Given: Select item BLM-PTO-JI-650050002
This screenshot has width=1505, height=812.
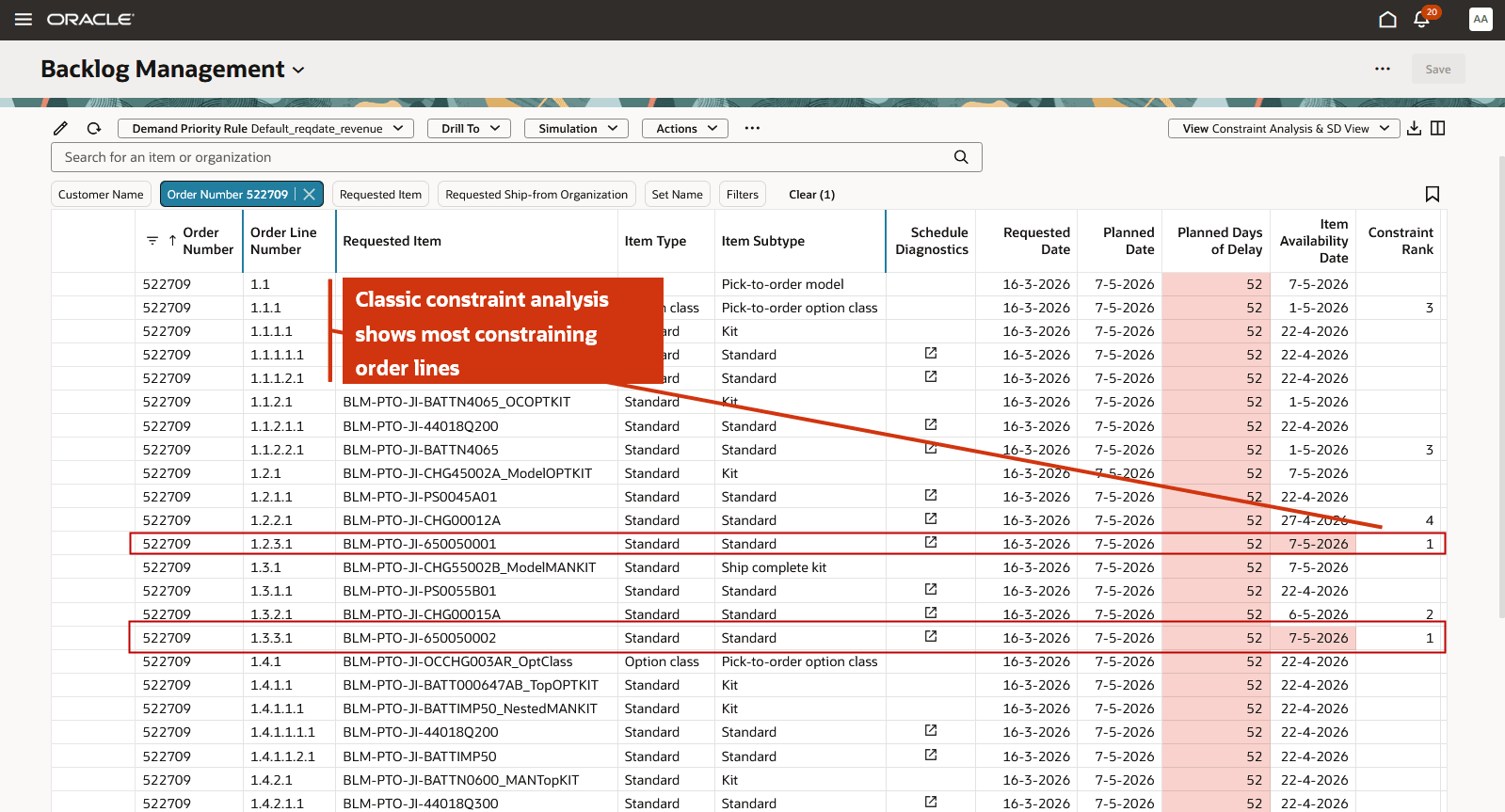Looking at the screenshot, I should (419, 637).
